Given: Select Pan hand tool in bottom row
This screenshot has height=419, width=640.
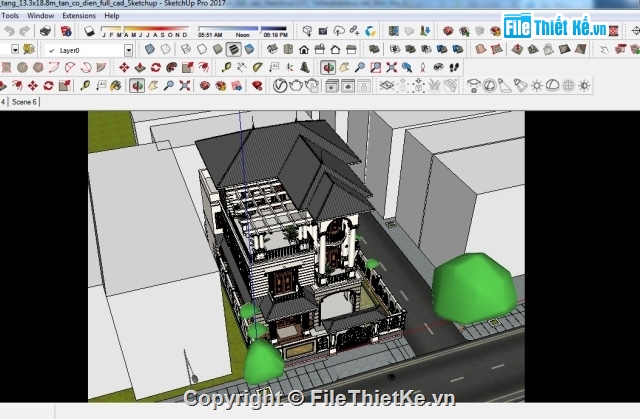Looking at the screenshot, I should 153,86.
